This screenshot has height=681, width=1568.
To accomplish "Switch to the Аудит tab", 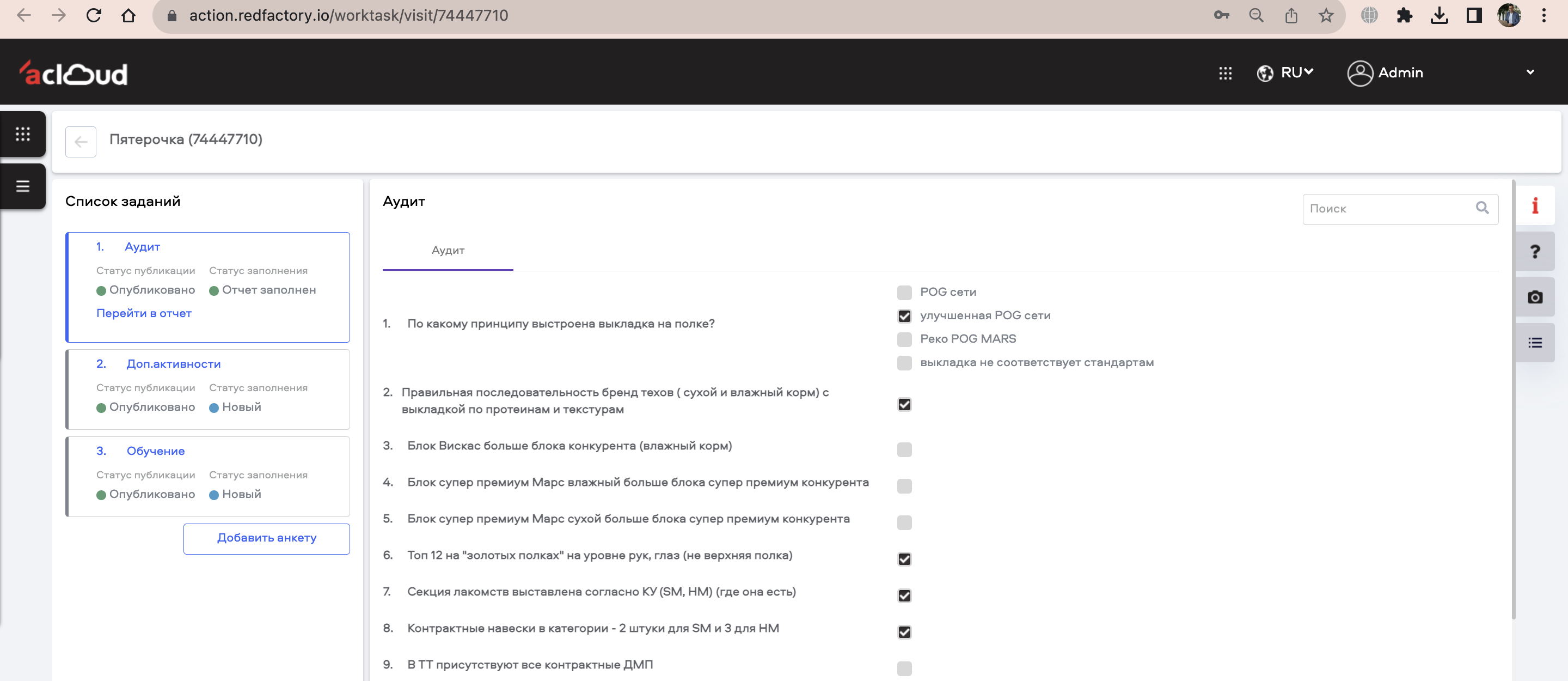I will pyautogui.click(x=448, y=251).
